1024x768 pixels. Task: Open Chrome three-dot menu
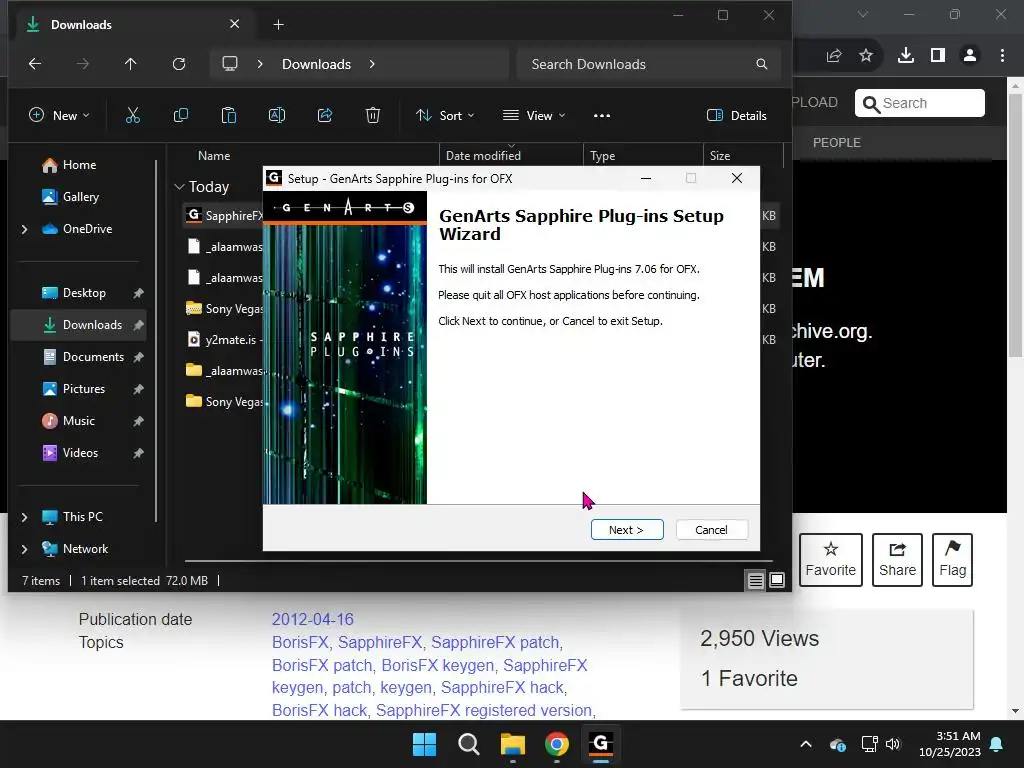[x=1002, y=56]
